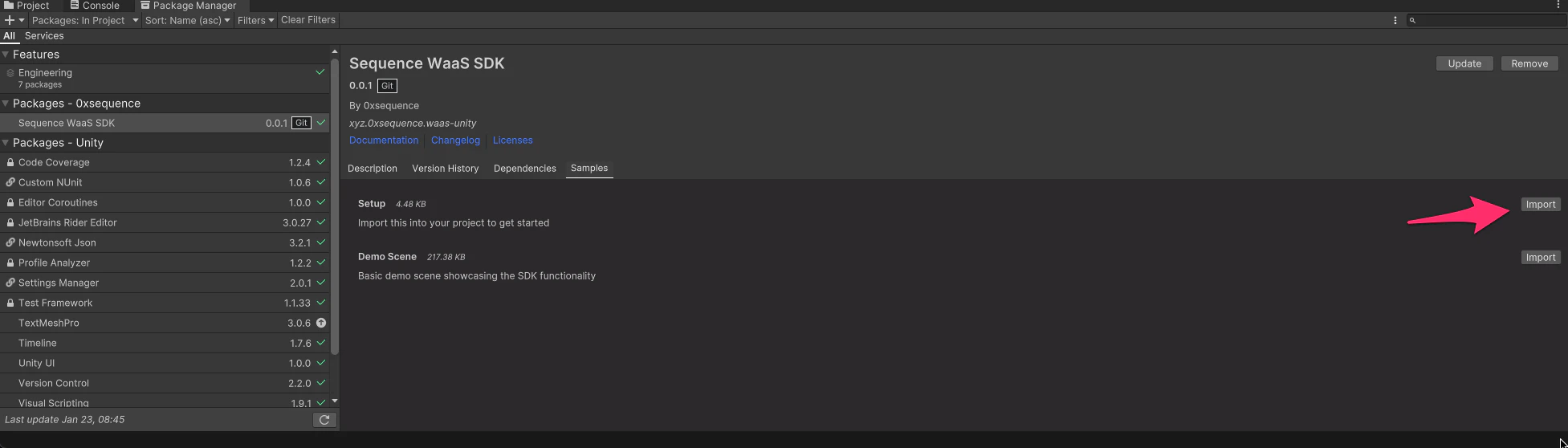This screenshot has width=1568, height=448.
Task: Click the Git tag in the package list
Action: point(301,123)
